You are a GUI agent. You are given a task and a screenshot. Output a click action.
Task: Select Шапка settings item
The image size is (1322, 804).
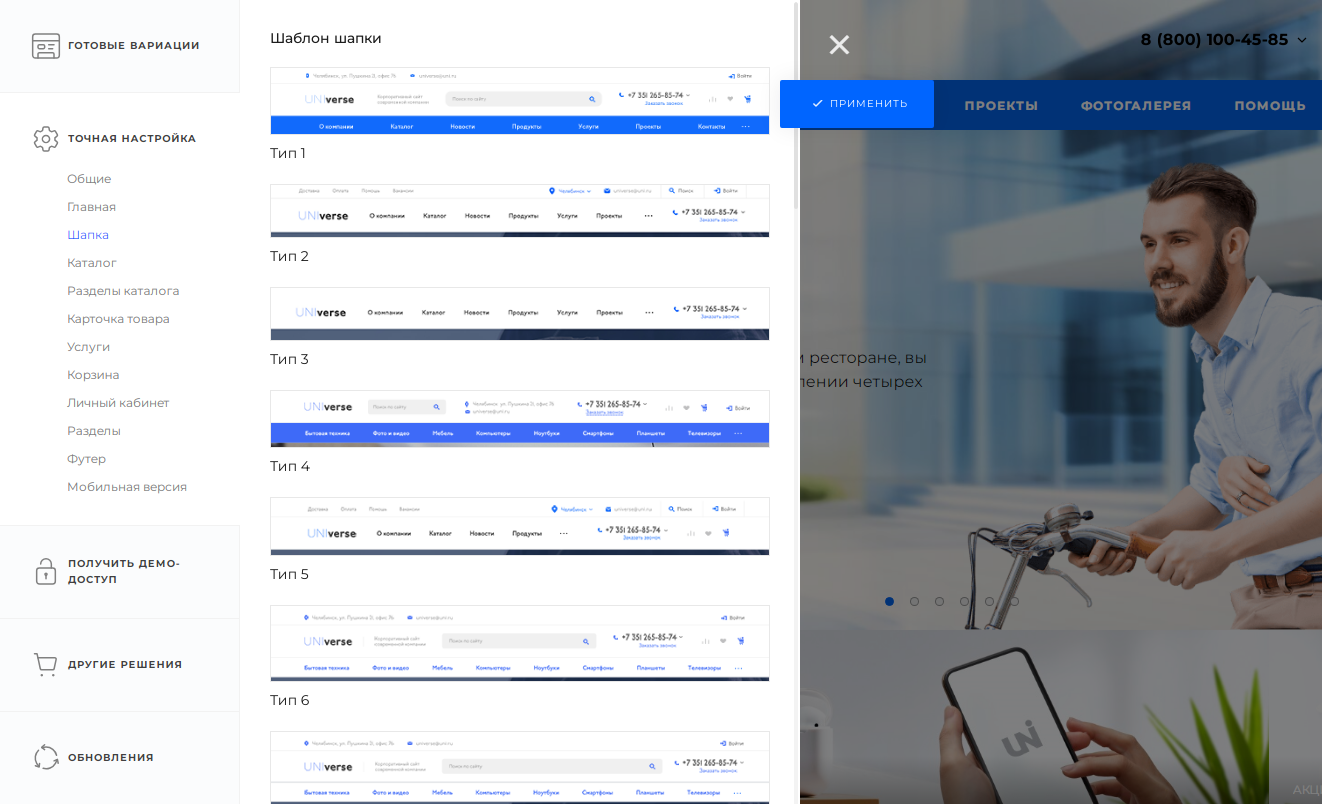(x=88, y=235)
